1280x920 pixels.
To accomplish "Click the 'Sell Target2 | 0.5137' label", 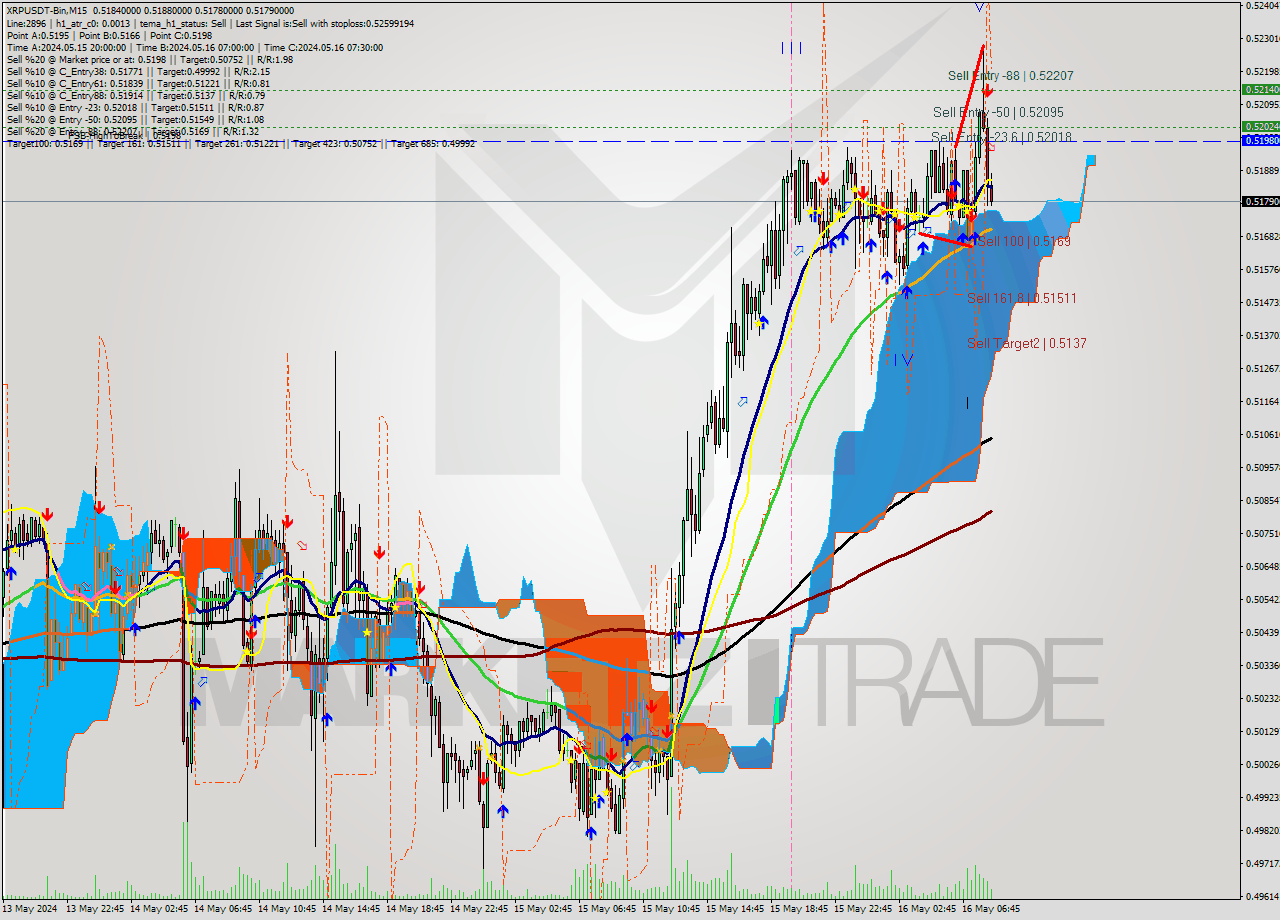I will (x=1027, y=343).
